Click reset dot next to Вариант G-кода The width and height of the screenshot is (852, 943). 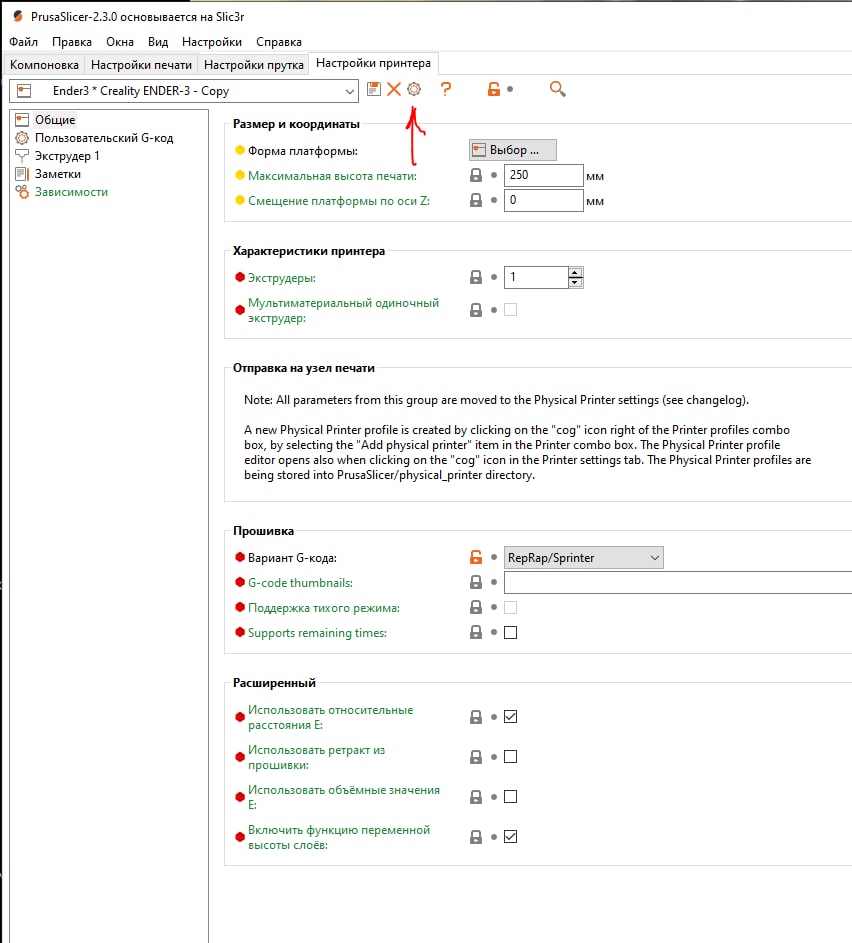(494, 558)
